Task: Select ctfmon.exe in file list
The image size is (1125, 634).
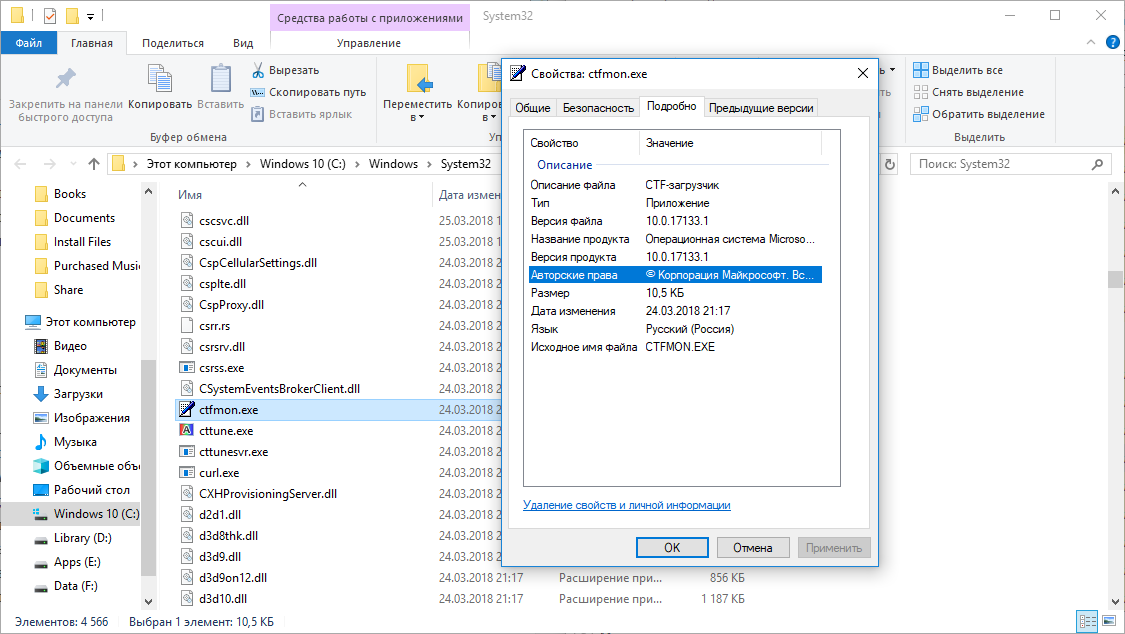Action: 228,410
